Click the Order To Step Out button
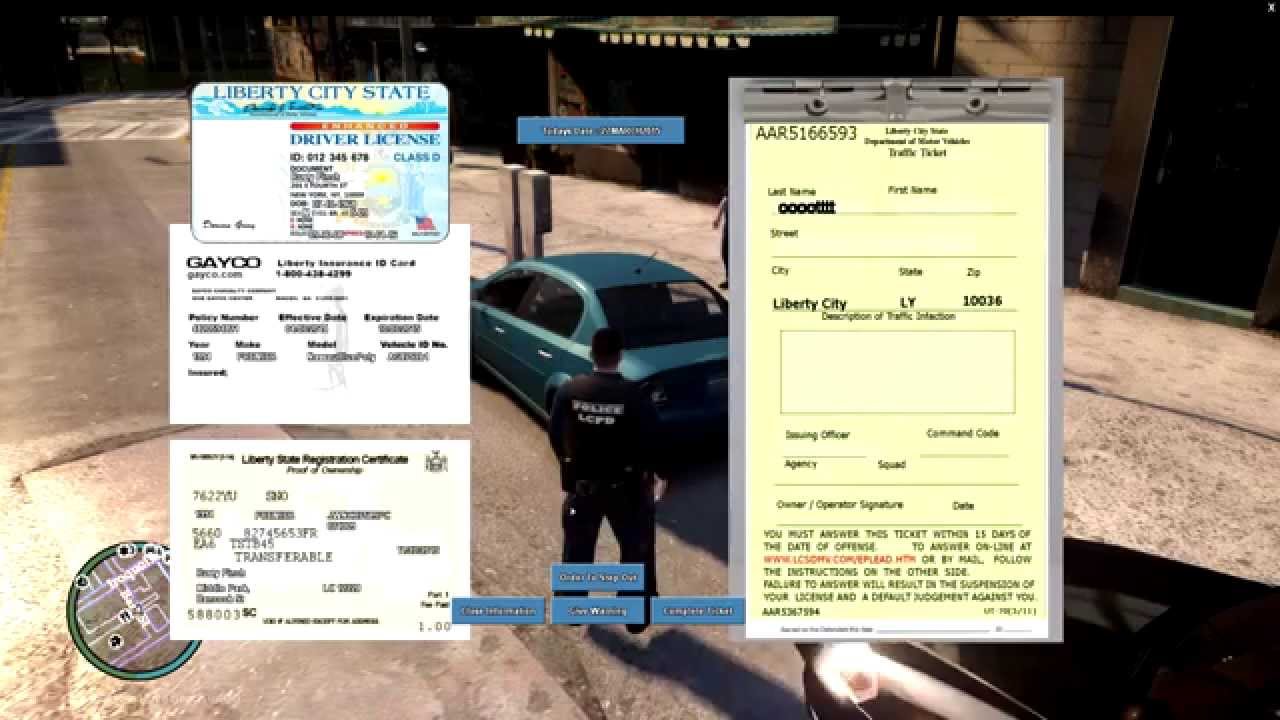The image size is (1280, 720). [598, 577]
